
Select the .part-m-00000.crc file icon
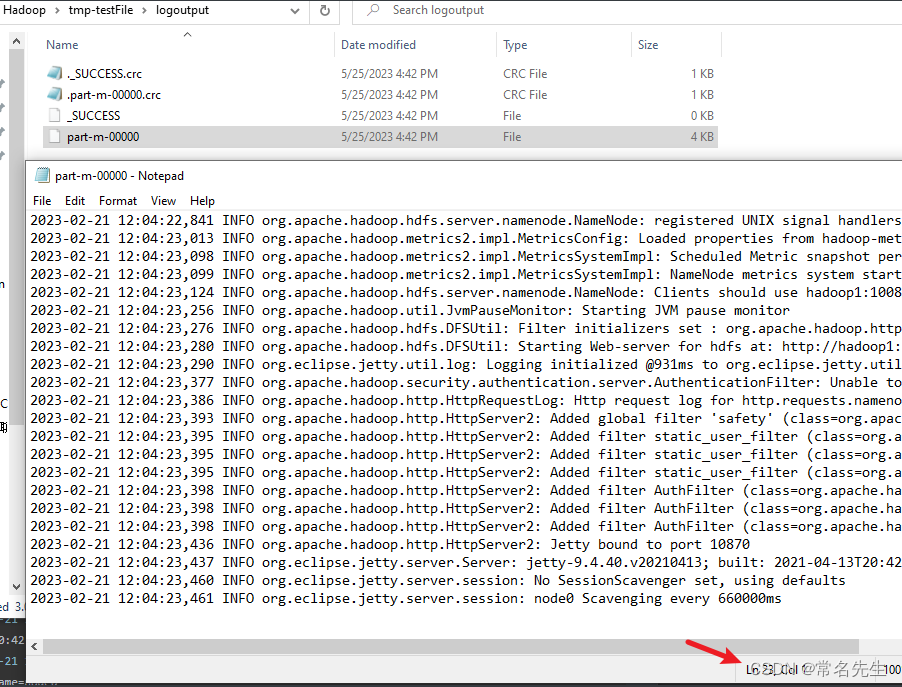(55, 94)
